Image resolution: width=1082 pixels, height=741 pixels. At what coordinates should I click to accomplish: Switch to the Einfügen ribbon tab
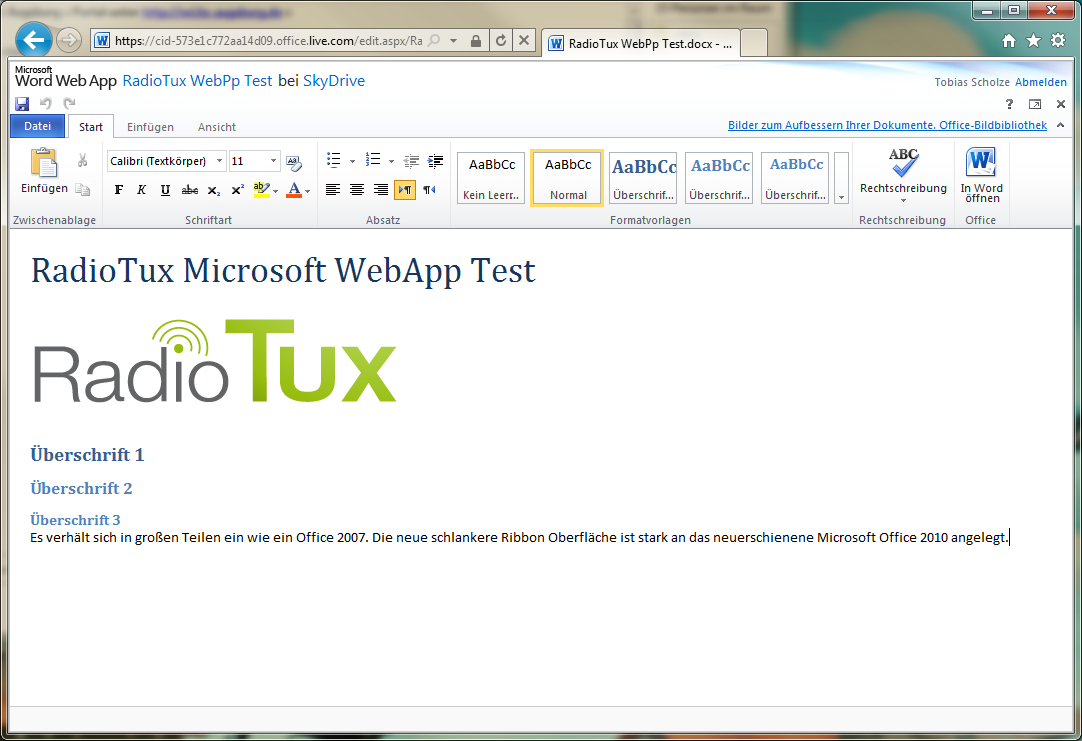[x=150, y=127]
